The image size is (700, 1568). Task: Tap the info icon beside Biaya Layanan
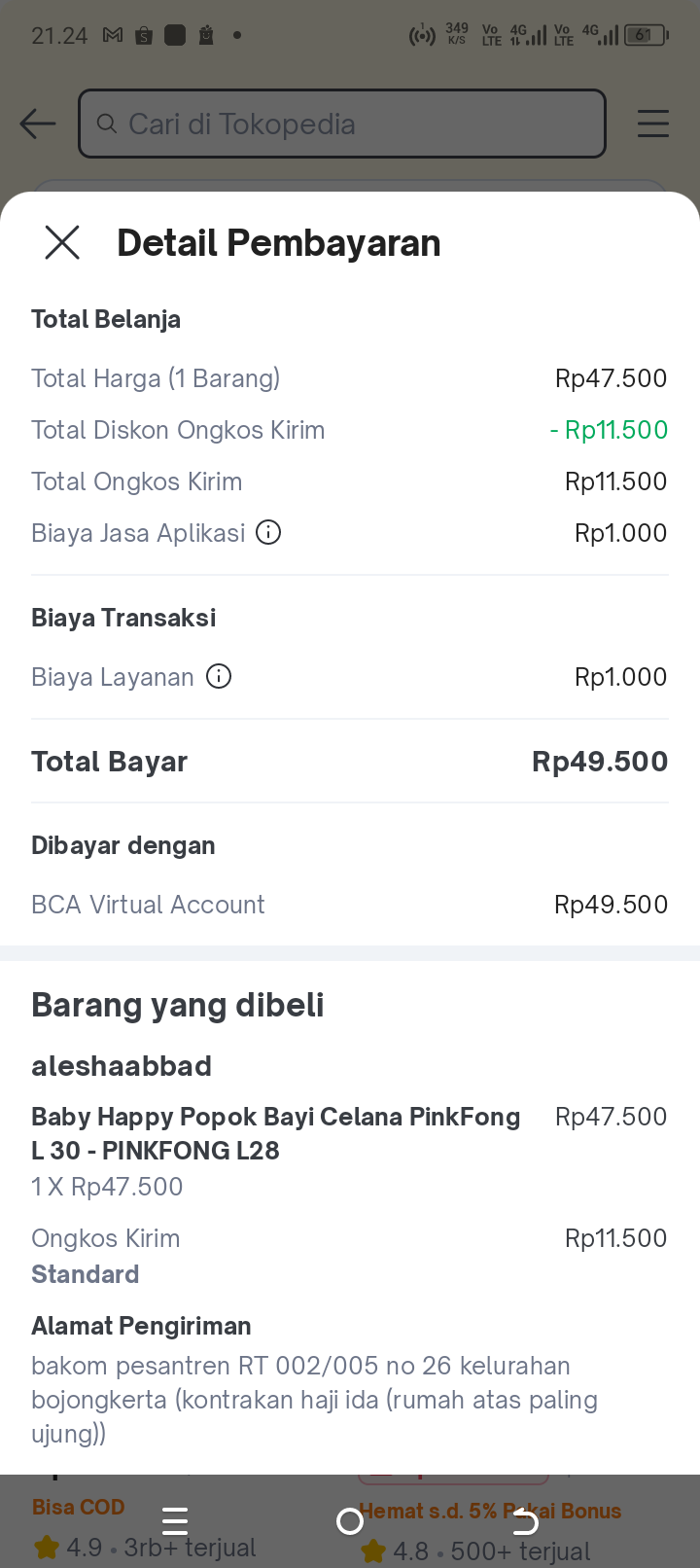(x=220, y=676)
